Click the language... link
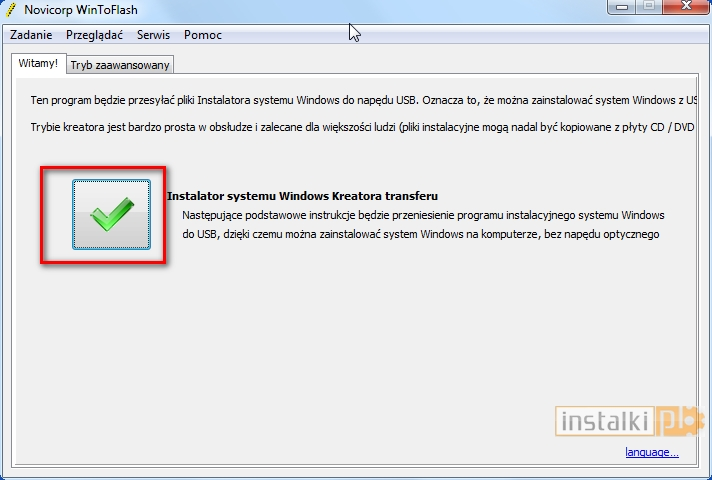712x480 pixels. [x=651, y=452]
